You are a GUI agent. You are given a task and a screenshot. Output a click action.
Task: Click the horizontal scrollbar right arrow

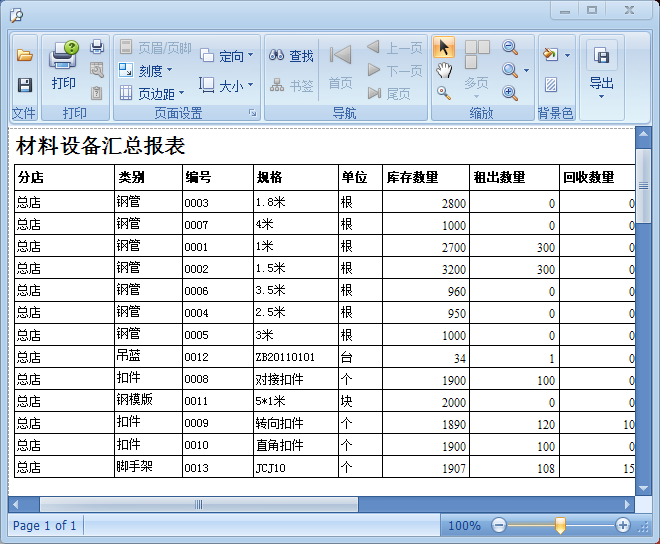click(628, 504)
